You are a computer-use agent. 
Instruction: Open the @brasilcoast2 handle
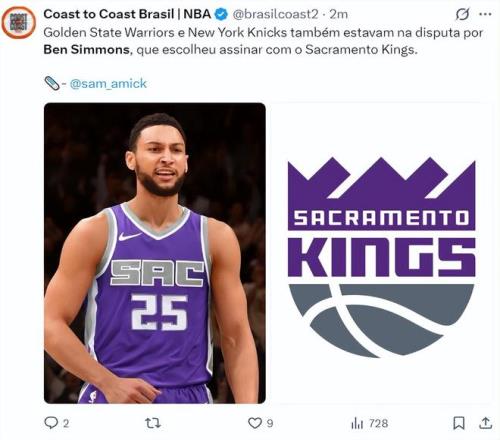tap(275, 14)
